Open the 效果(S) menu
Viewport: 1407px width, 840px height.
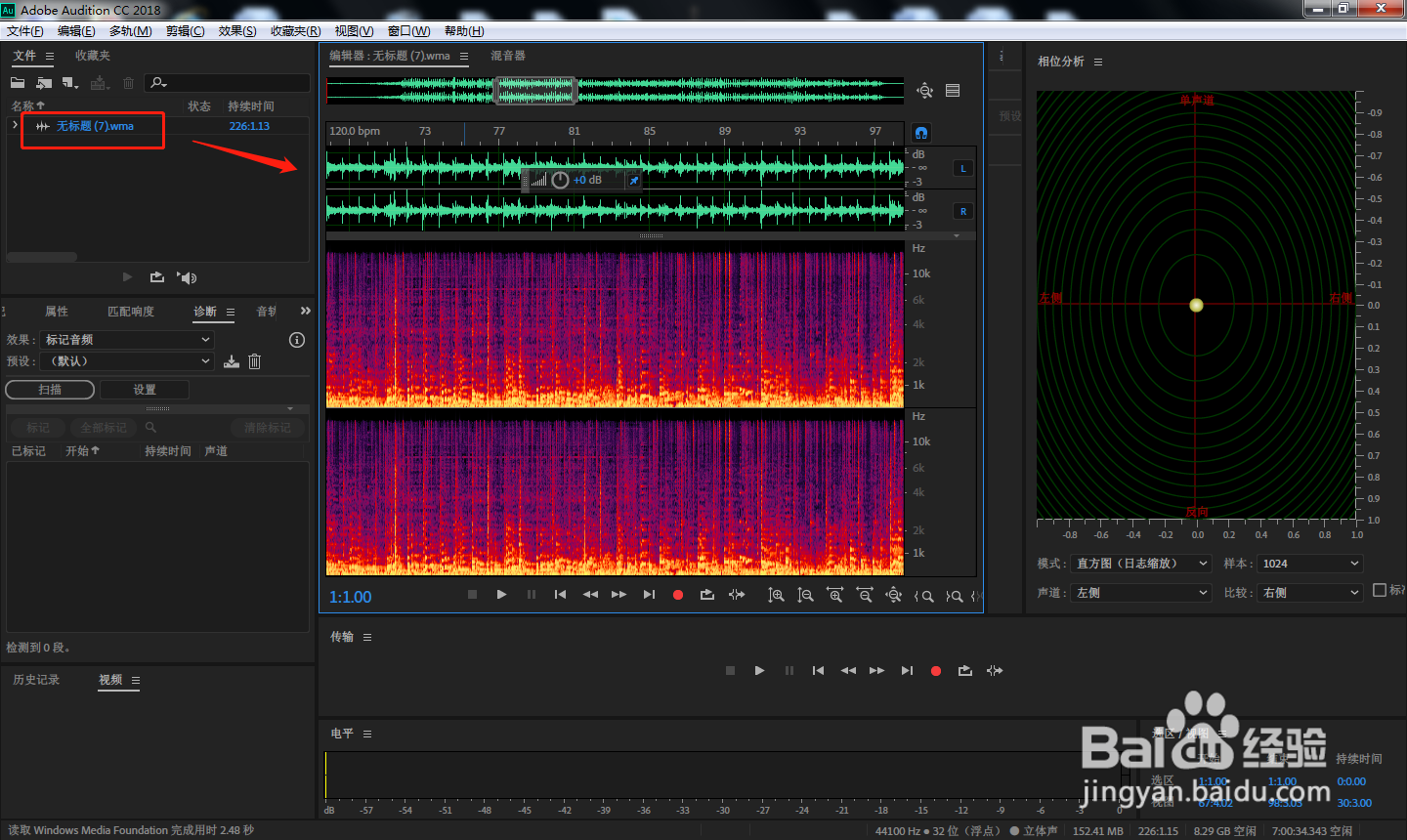237,31
